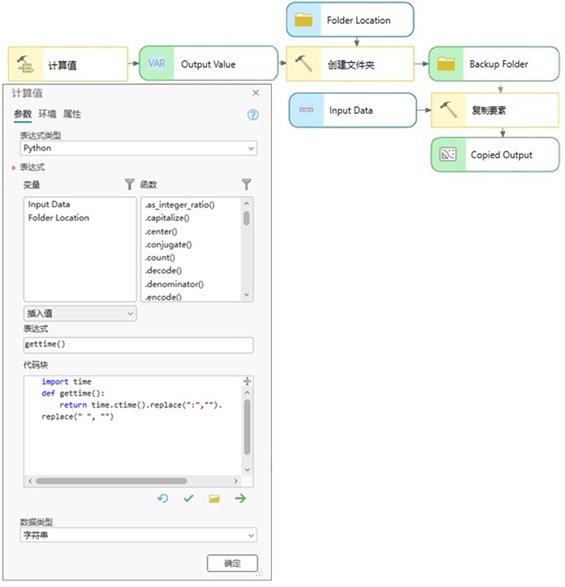Select the 计算值 tool node in model
565x587 pixels.
(x=68, y=64)
